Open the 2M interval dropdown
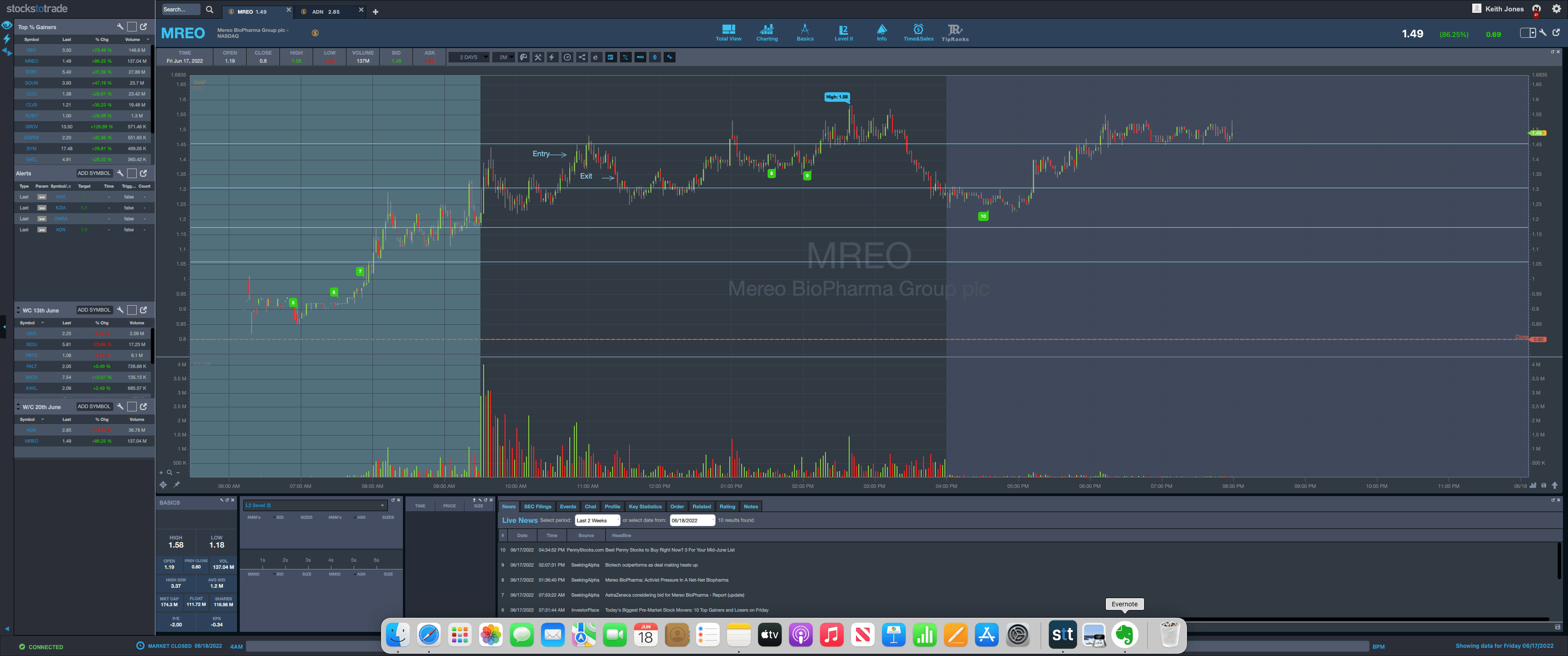The width and height of the screenshot is (1568, 656). click(504, 57)
